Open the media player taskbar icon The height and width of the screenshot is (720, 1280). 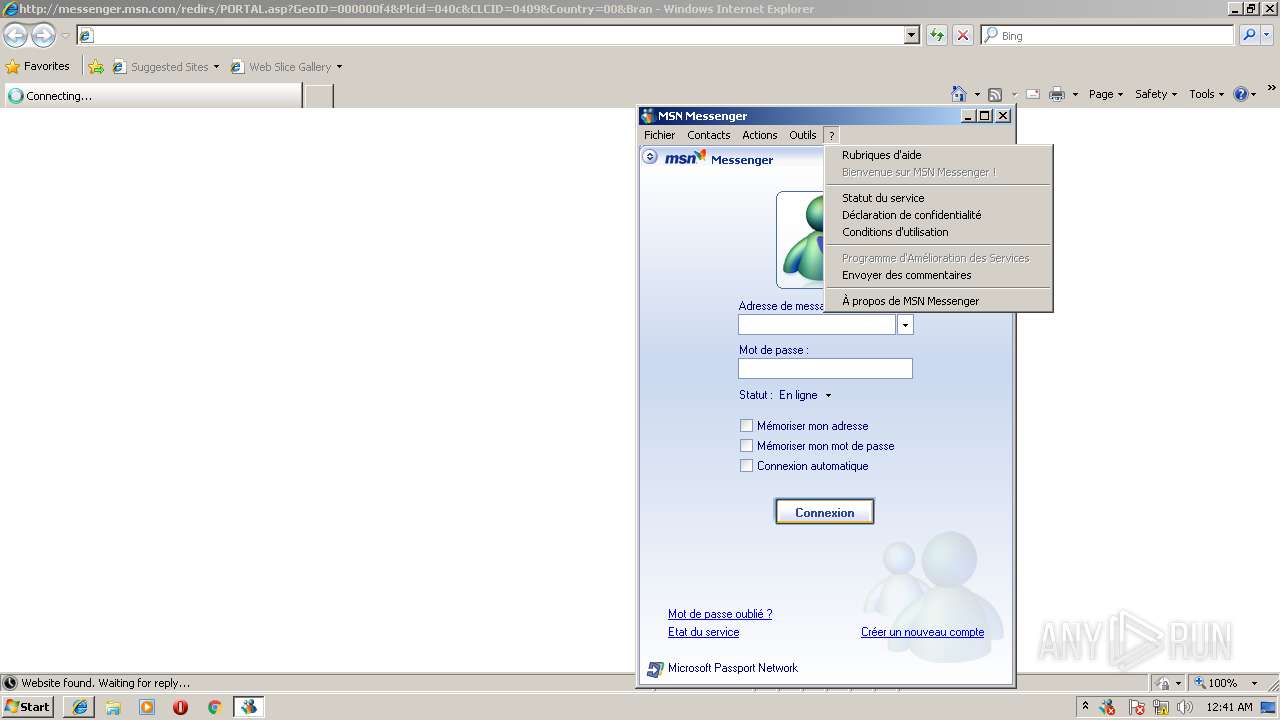[147, 707]
